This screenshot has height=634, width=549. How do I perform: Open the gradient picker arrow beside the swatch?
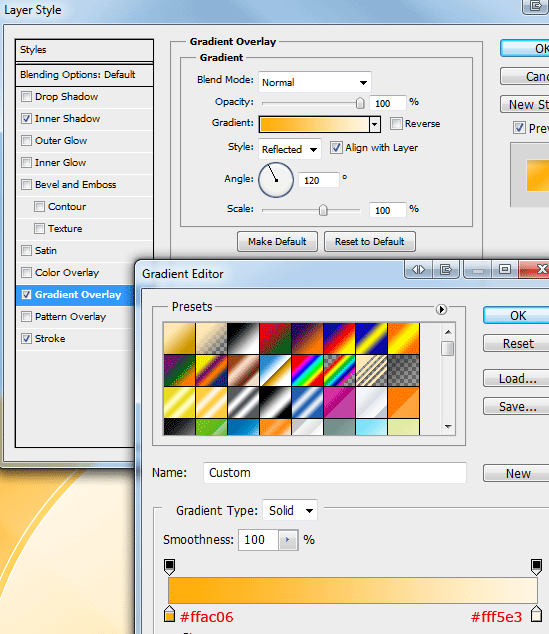pos(375,124)
